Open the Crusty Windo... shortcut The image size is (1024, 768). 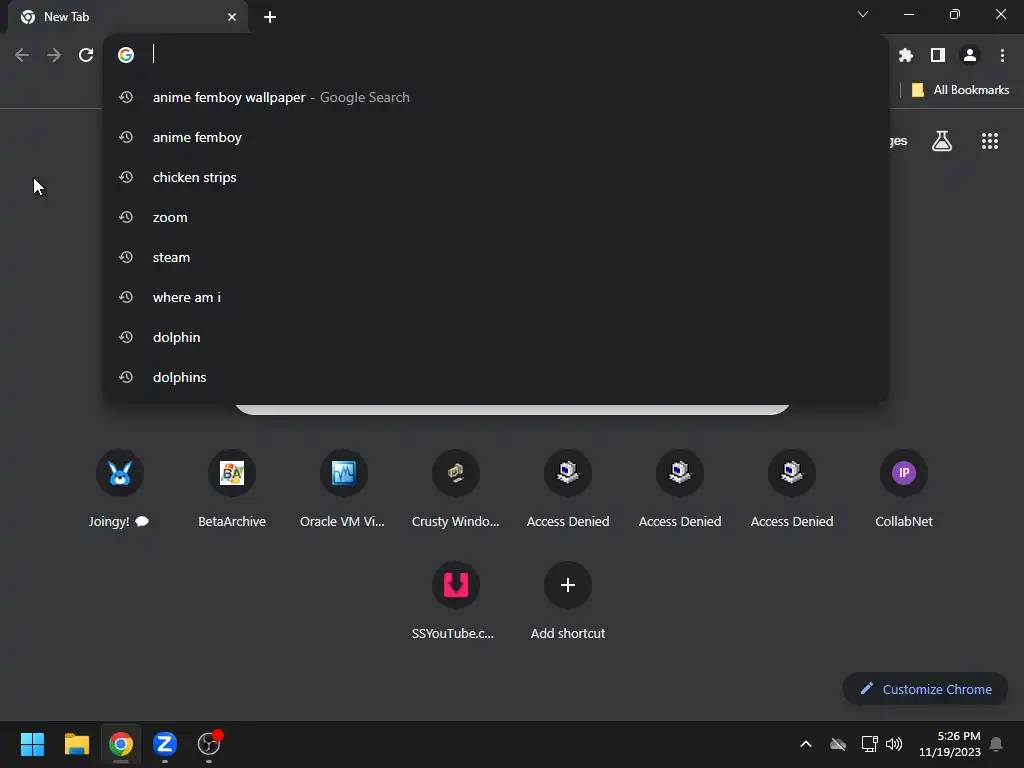(456, 490)
